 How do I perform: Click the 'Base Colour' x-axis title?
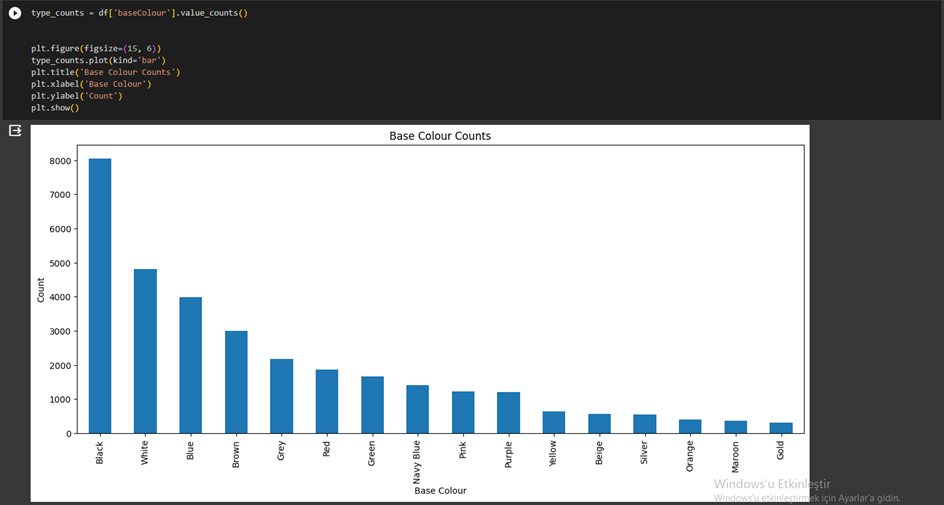tap(440, 491)
